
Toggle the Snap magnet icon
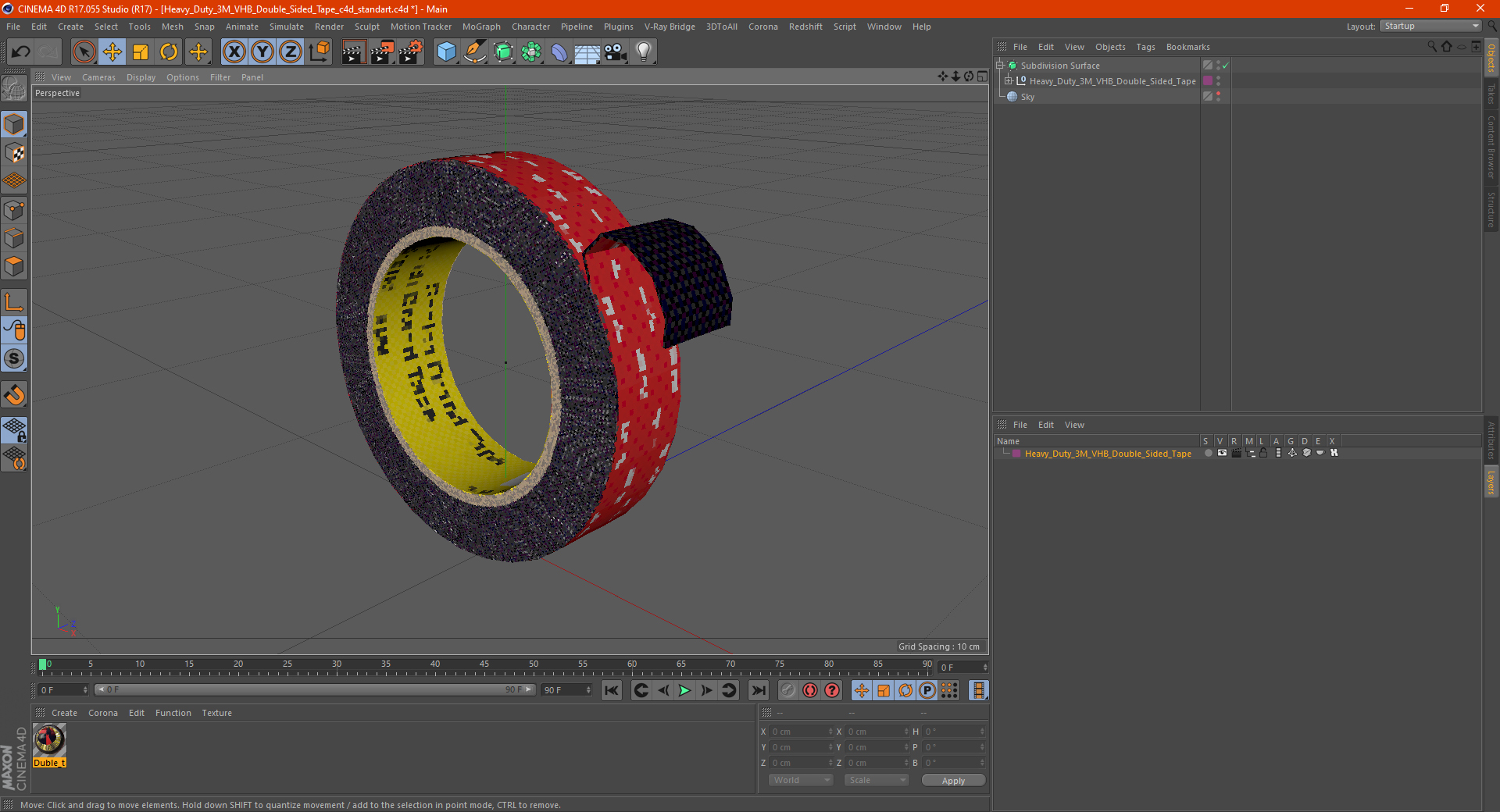click(14, 395)
